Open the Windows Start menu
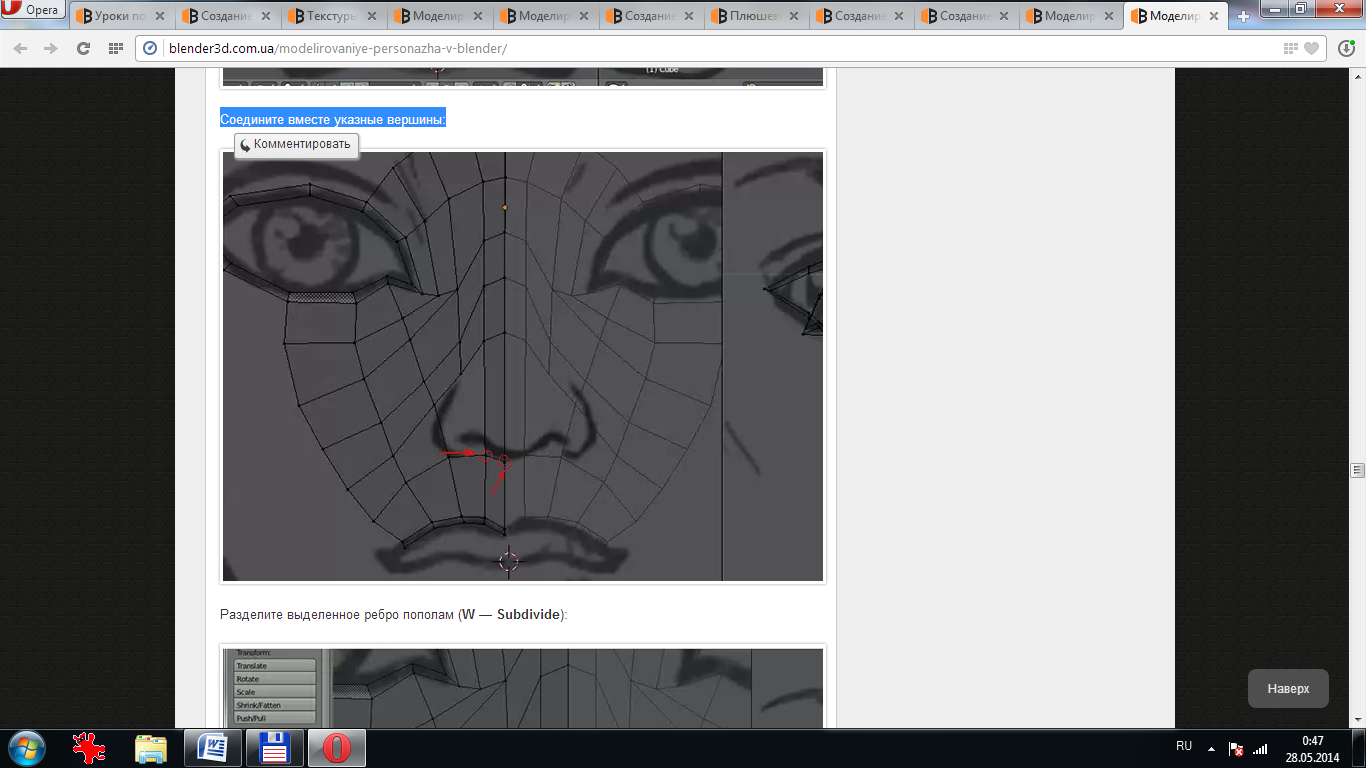This screenshot has height=768, width=1366. point(27,748)
